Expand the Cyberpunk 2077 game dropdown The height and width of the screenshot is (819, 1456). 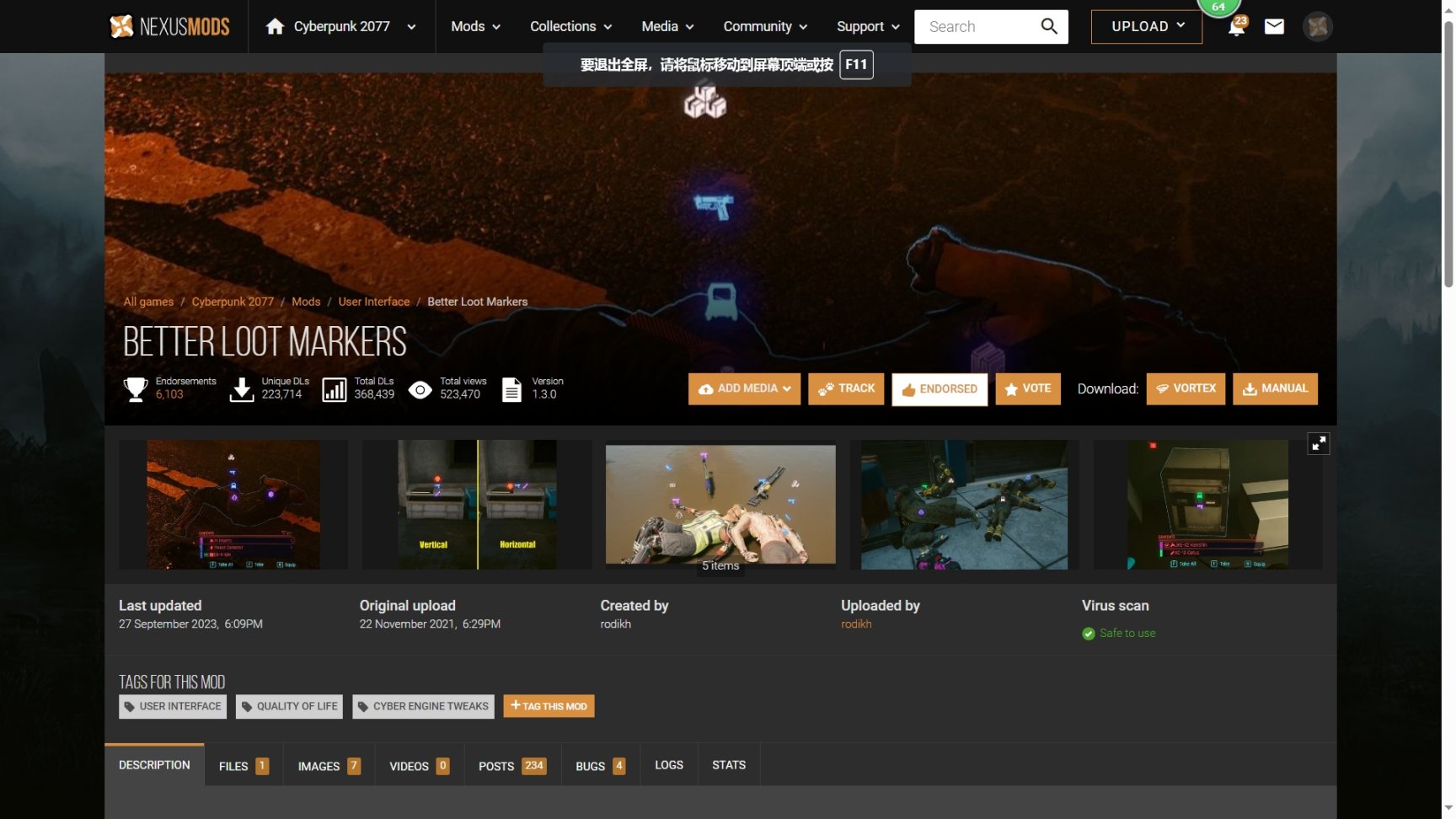[411, 27]
